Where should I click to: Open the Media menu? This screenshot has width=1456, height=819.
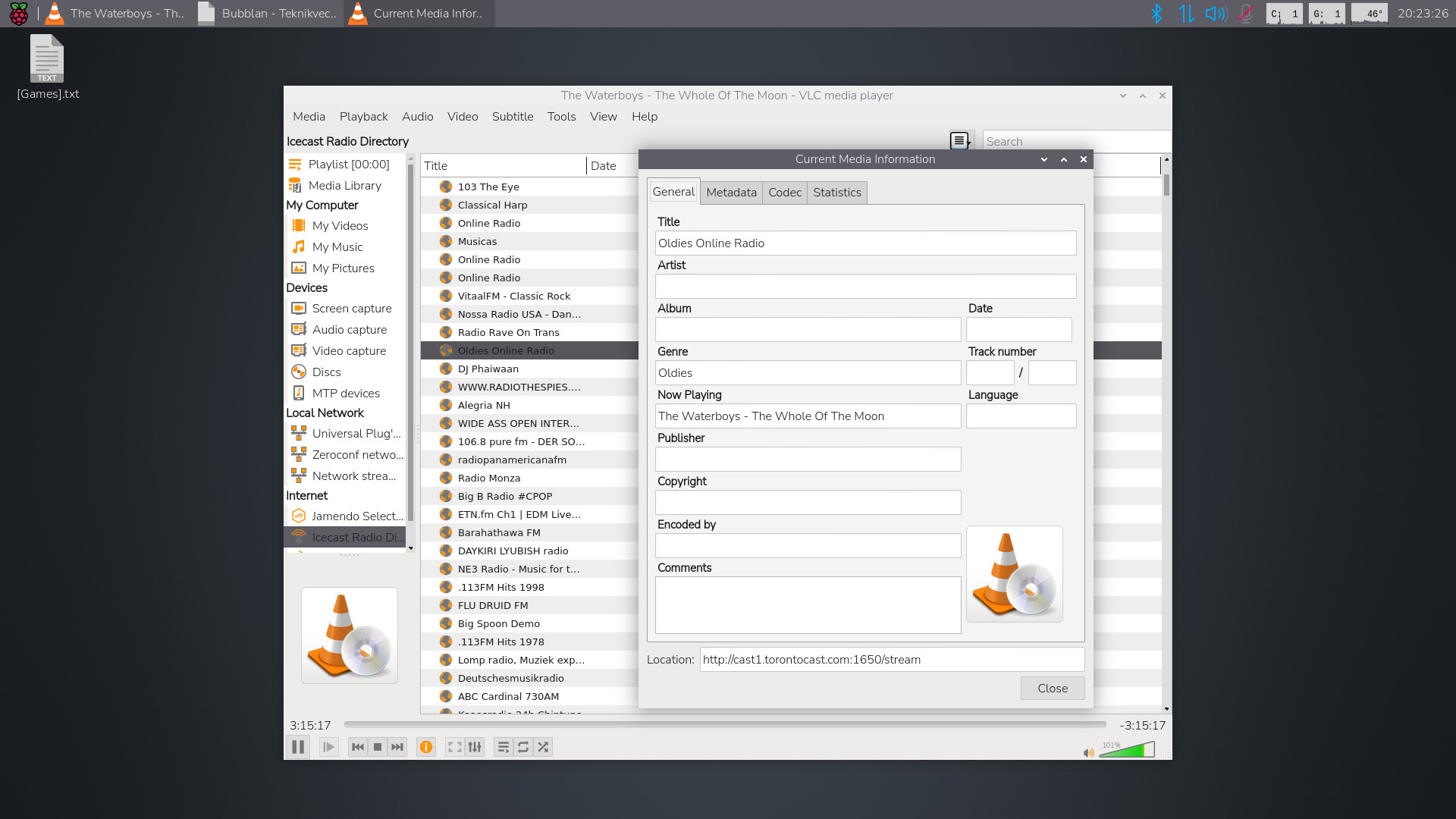point(309,117)
